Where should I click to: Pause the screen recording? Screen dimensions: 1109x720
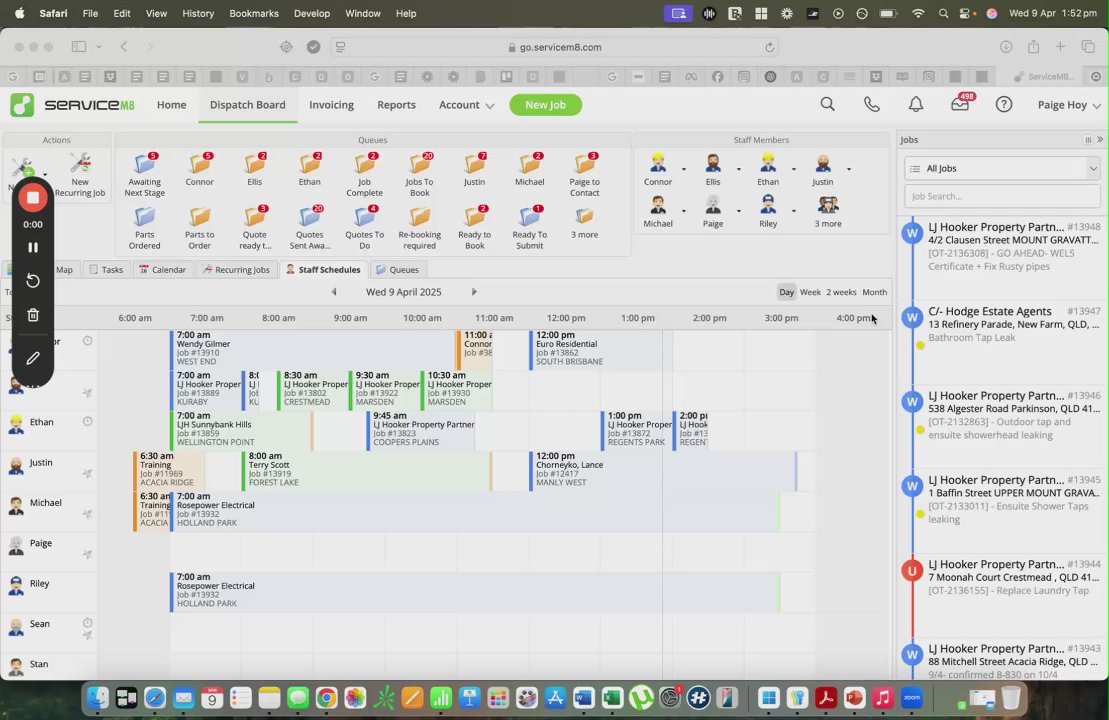pyautogui.click(x=33, y=248)
